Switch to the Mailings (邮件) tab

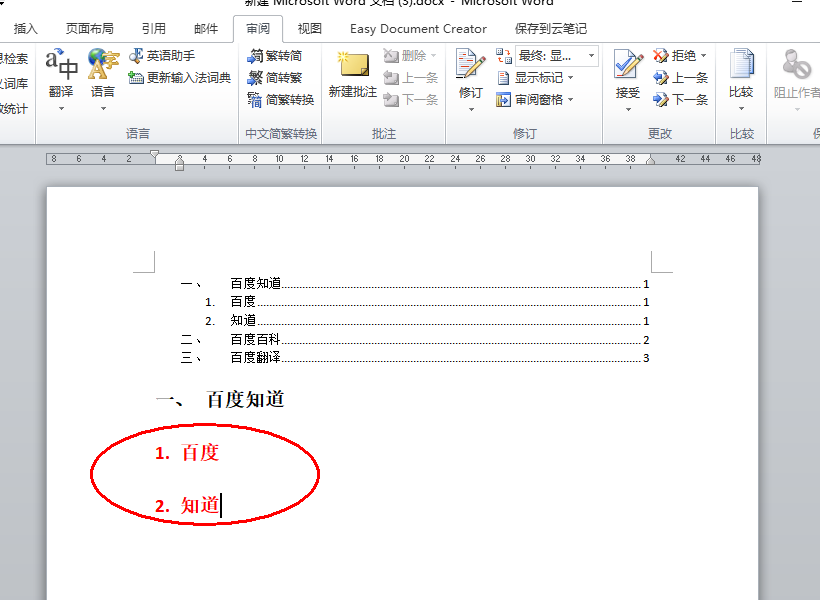[206, 29]
